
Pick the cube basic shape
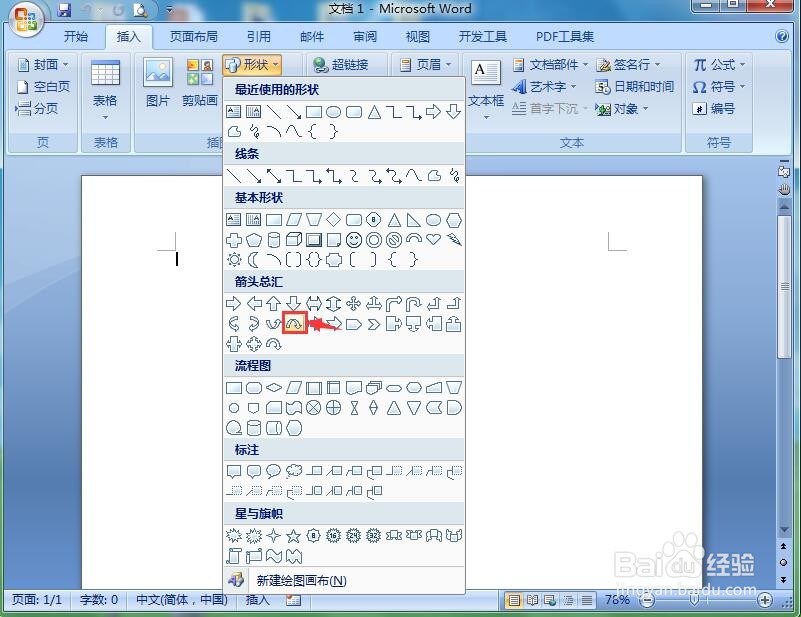click(294, 240)
